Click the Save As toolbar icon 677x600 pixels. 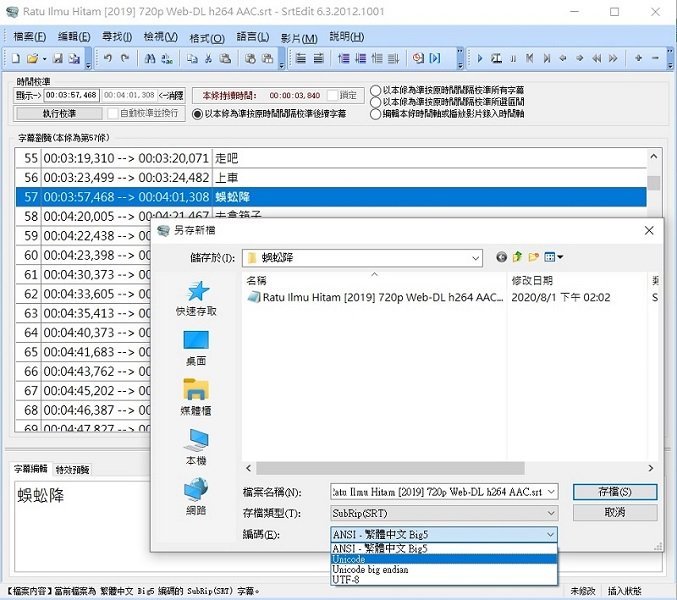(74, 58)
